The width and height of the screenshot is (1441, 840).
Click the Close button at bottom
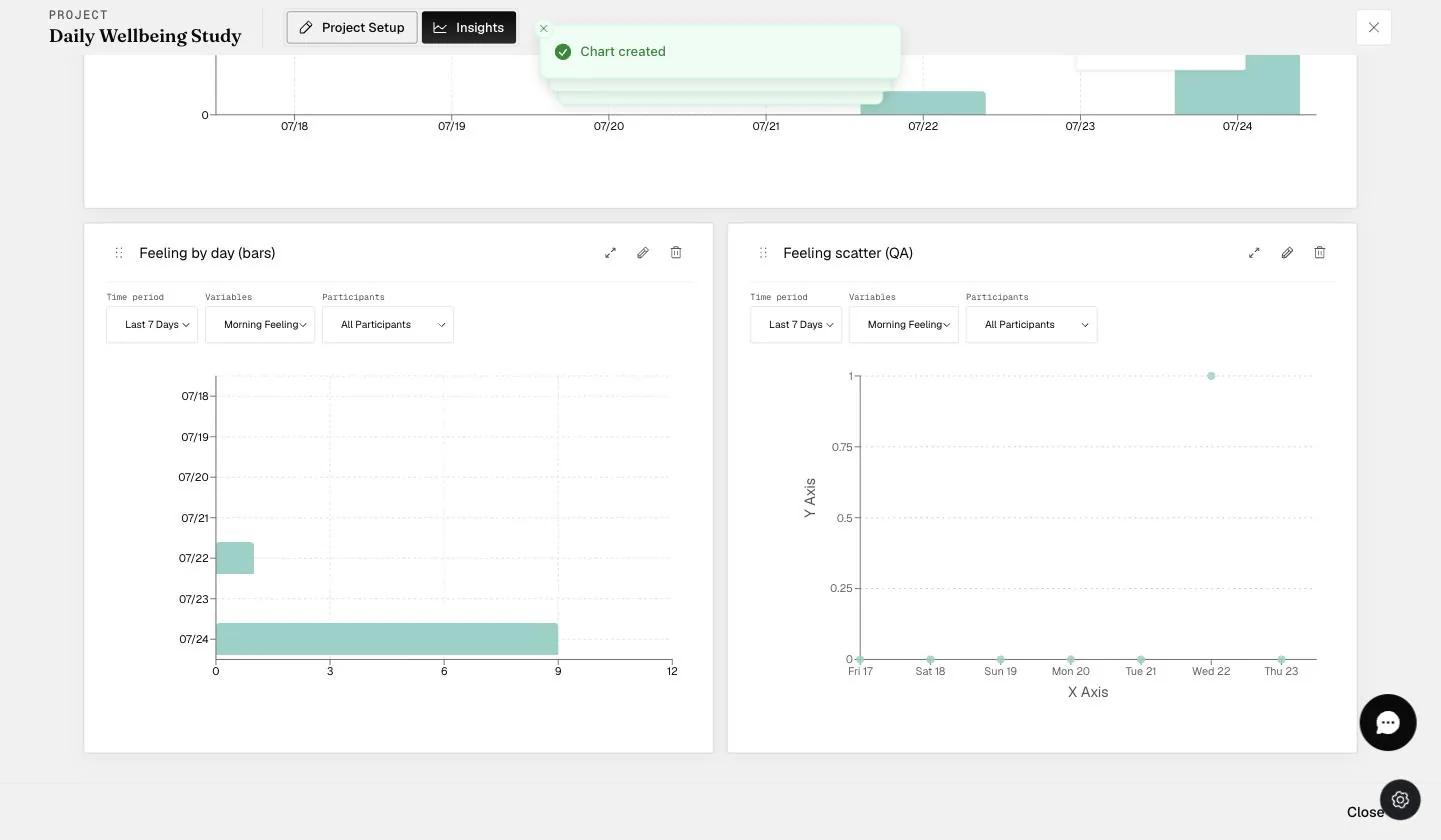tap(1365, 812)
